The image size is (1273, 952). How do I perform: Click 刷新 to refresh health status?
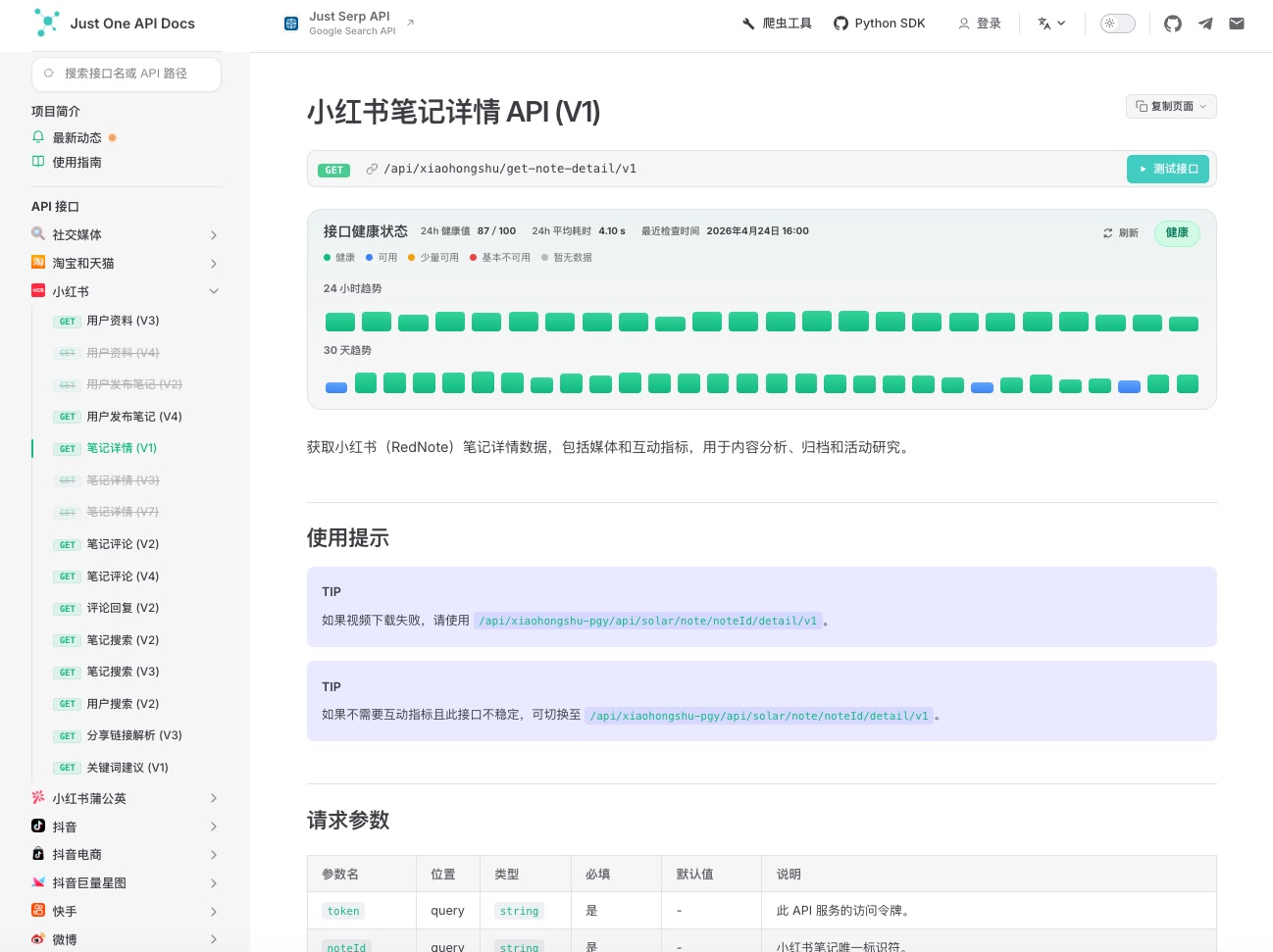pos(1121,233)
